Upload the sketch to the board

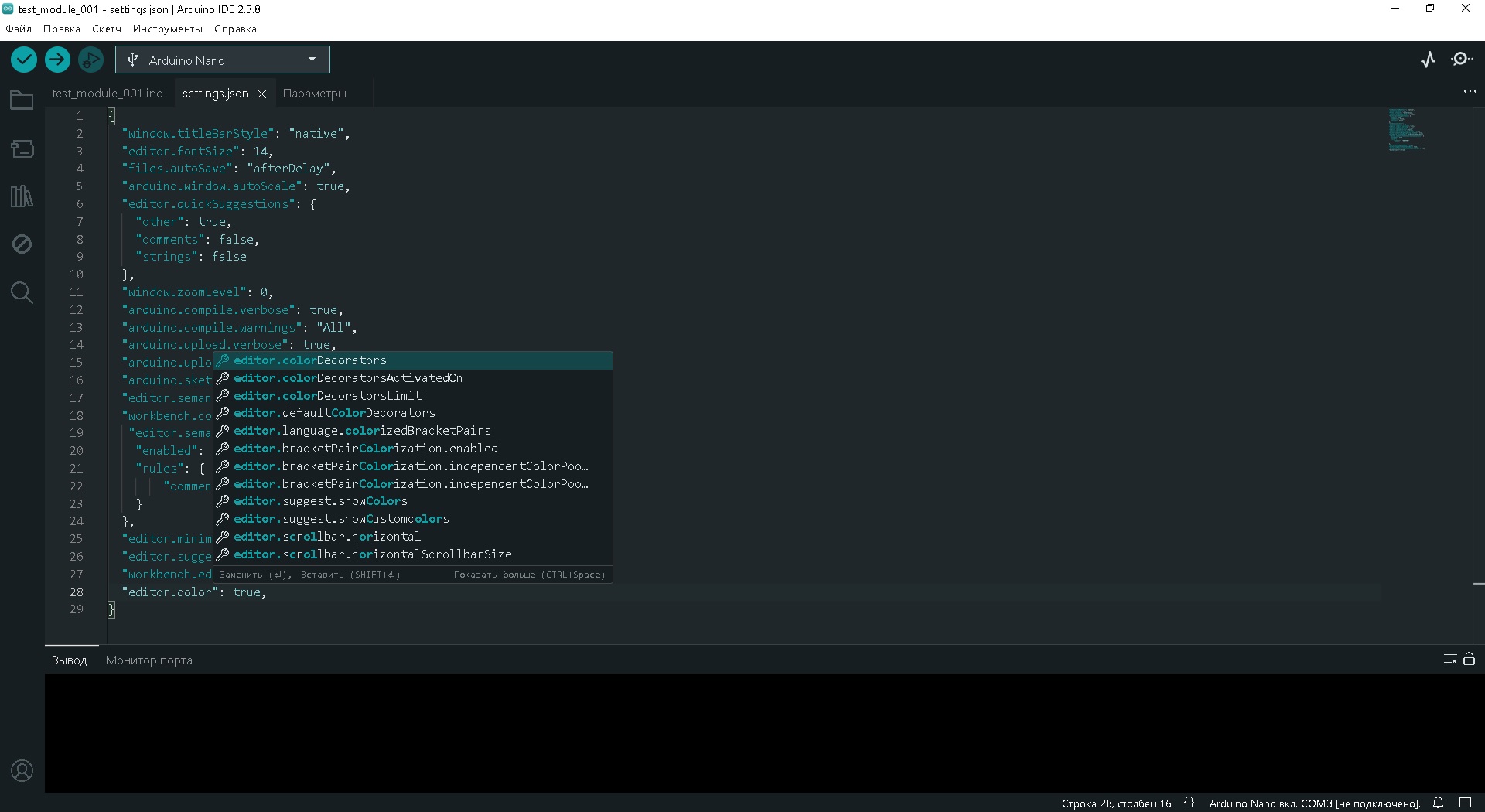(57, 59)
